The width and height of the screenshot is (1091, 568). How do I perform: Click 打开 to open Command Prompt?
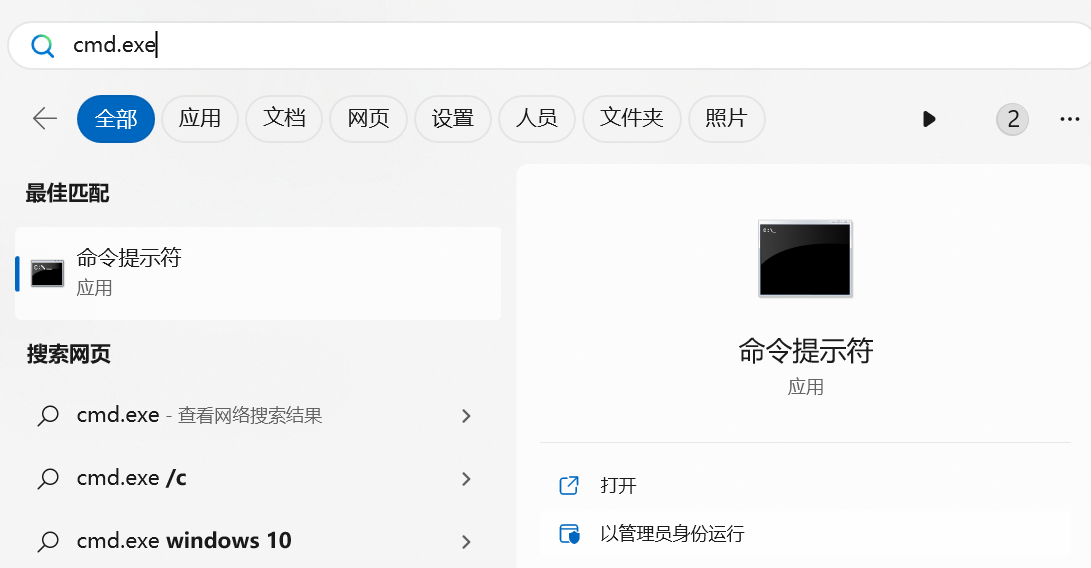coord(805,485)
